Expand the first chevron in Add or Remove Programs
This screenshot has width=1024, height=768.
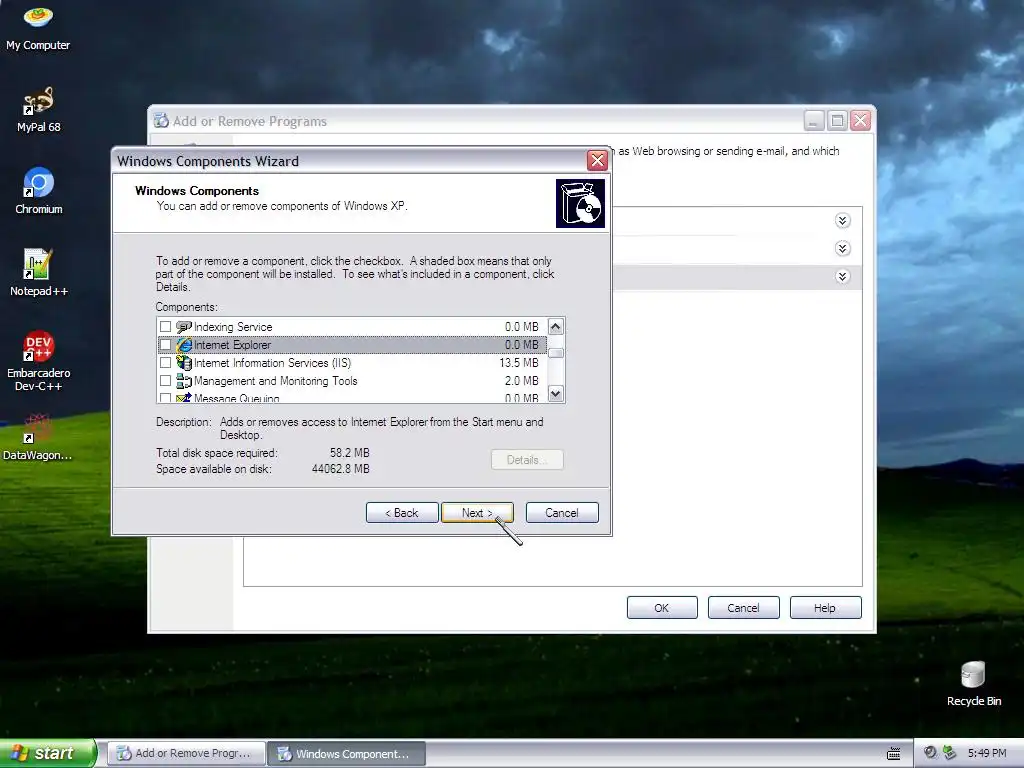pyautogui.click(x=842, y=221)
